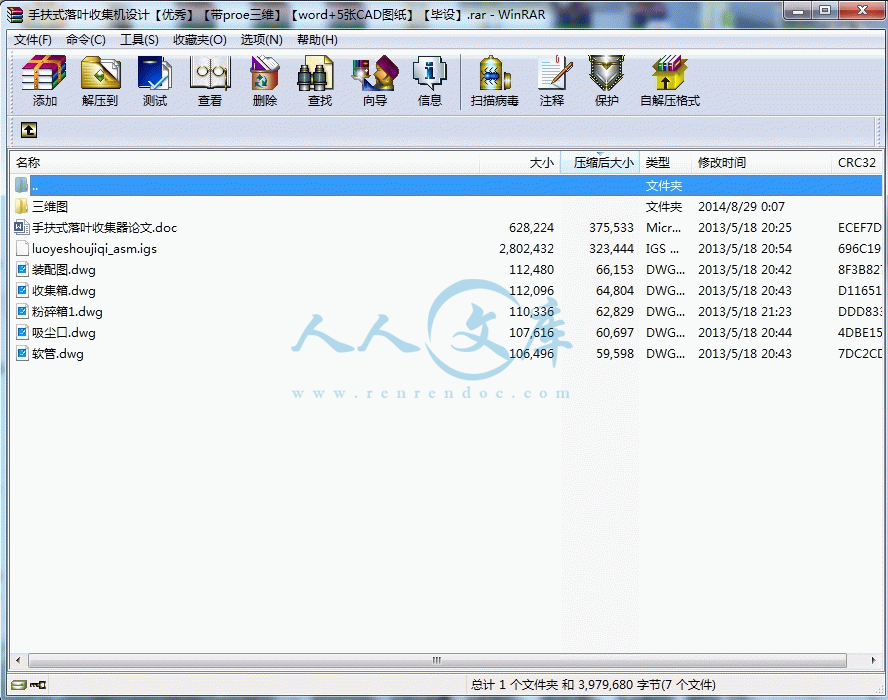Click the Micr... type cell
Viewport: 888px width, 700px height.
pos(663,228)
